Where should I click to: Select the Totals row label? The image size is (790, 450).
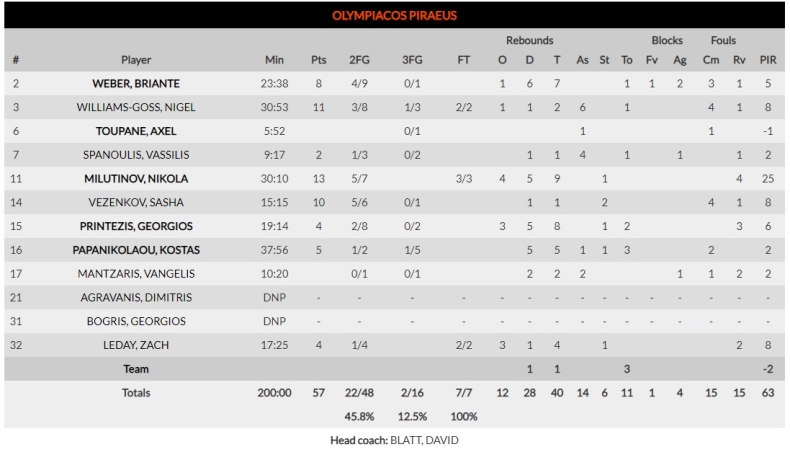pyautogui.click(x=136, y=393)
